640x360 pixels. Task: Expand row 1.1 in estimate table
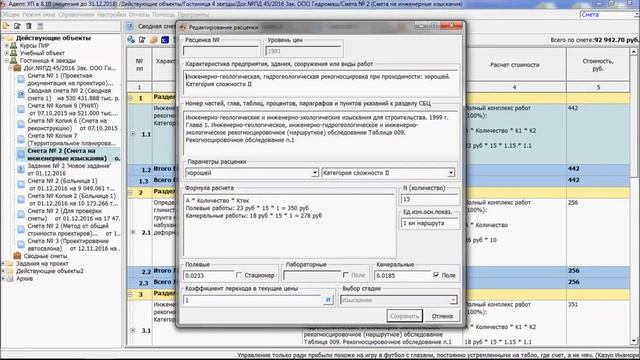133,134
